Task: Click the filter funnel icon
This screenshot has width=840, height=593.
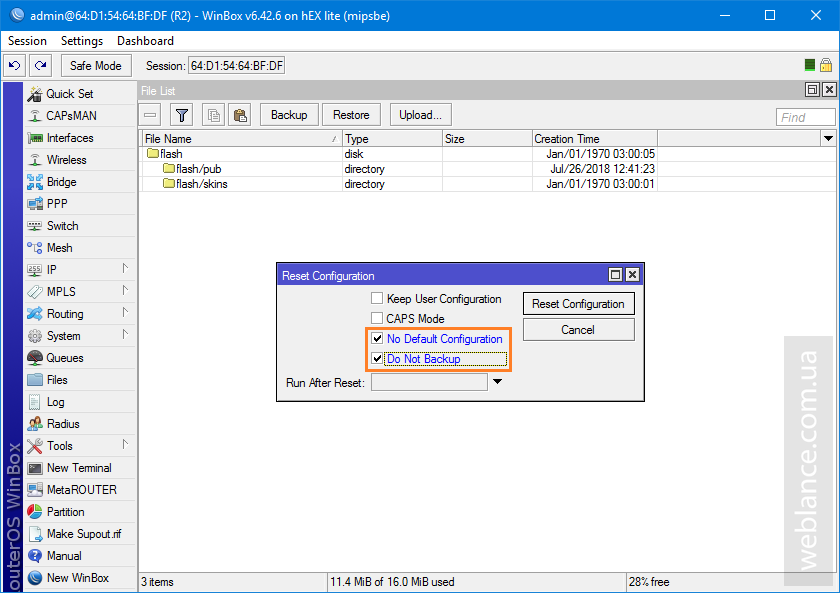Action: click(x=182, y=115)
